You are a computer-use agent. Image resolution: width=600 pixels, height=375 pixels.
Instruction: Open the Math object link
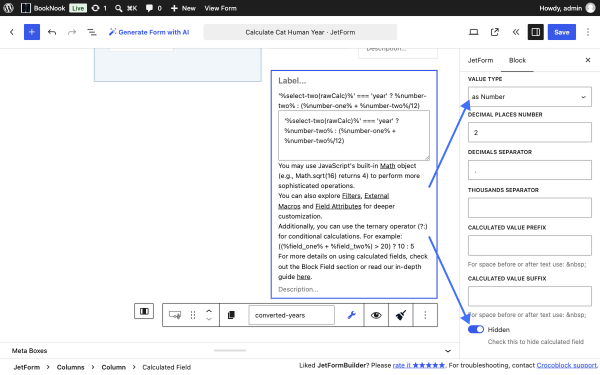click(387, 166)
